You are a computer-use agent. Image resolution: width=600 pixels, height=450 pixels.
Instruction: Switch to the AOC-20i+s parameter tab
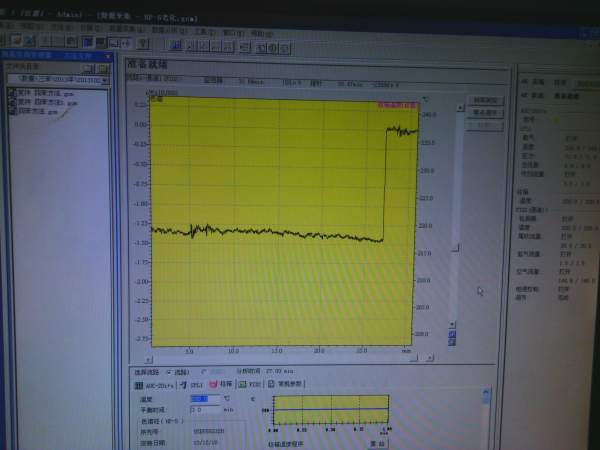[154, 385]
